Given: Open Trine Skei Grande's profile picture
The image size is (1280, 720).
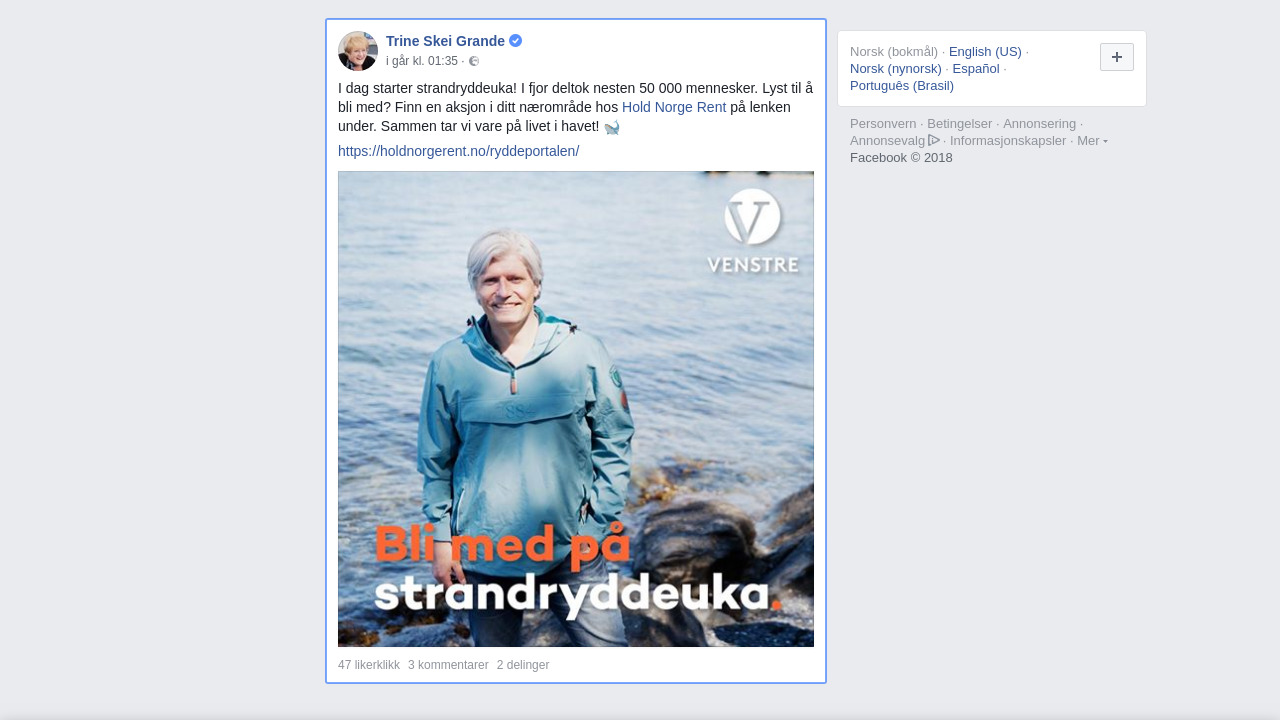Looking at the screenshot, I should (x=358, y=51).
